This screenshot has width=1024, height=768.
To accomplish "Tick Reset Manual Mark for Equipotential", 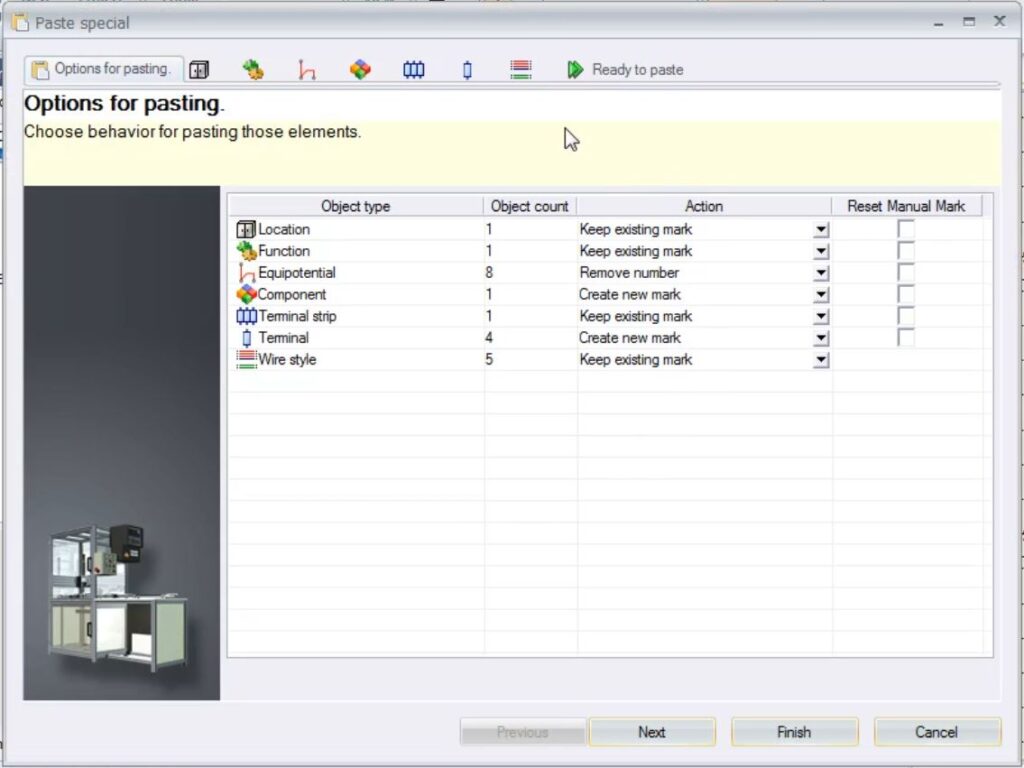I will pos(906,272).
